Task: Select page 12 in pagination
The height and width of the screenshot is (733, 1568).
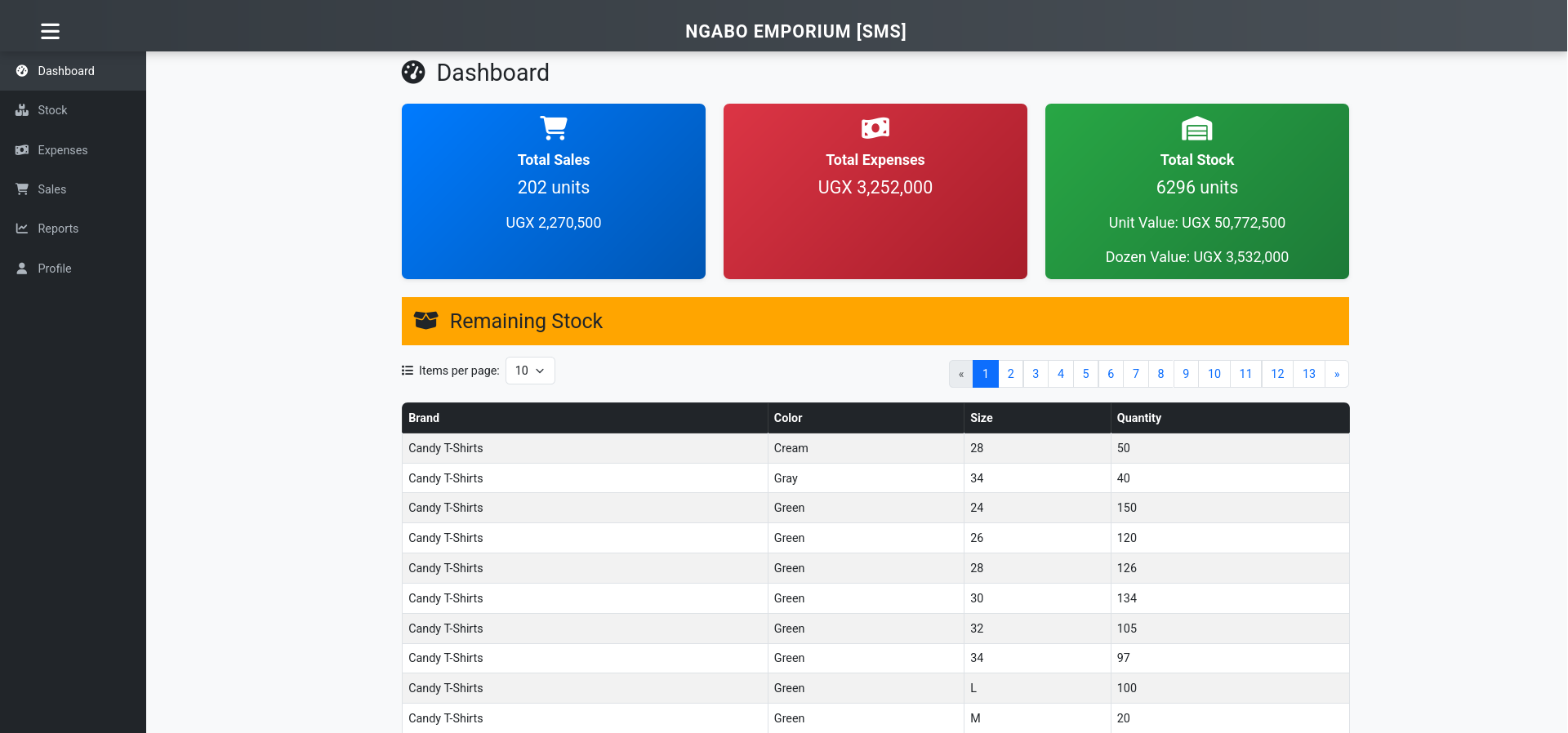Action: click(x=1277, y=374)
